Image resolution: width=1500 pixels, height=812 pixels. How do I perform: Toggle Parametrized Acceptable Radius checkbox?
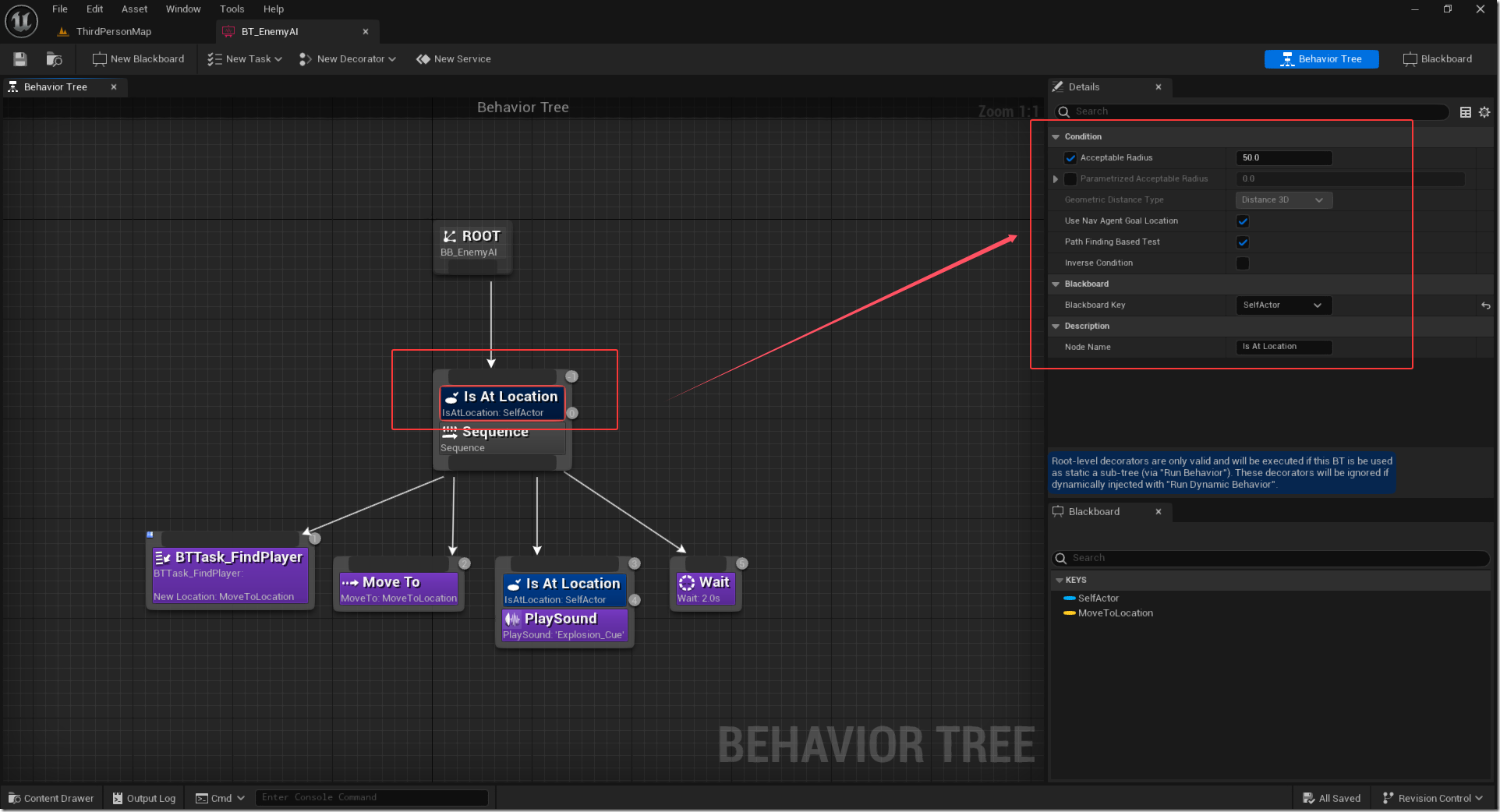click(x=1070, y=179)
